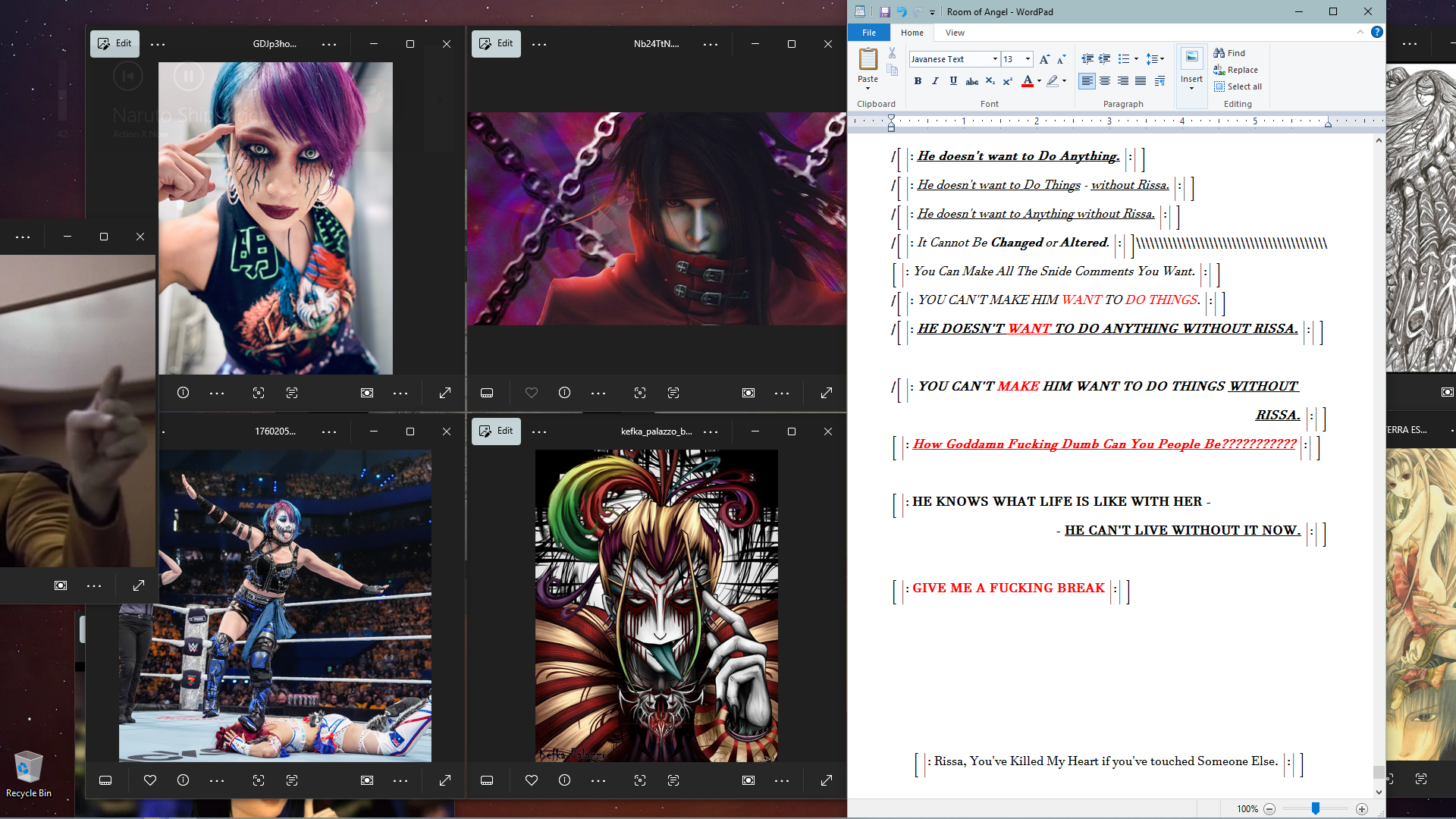This screenshot has width=1456, height=819.
Task: Click the Edit button on the GDJp3ho photo window
Action: (115, 44)
